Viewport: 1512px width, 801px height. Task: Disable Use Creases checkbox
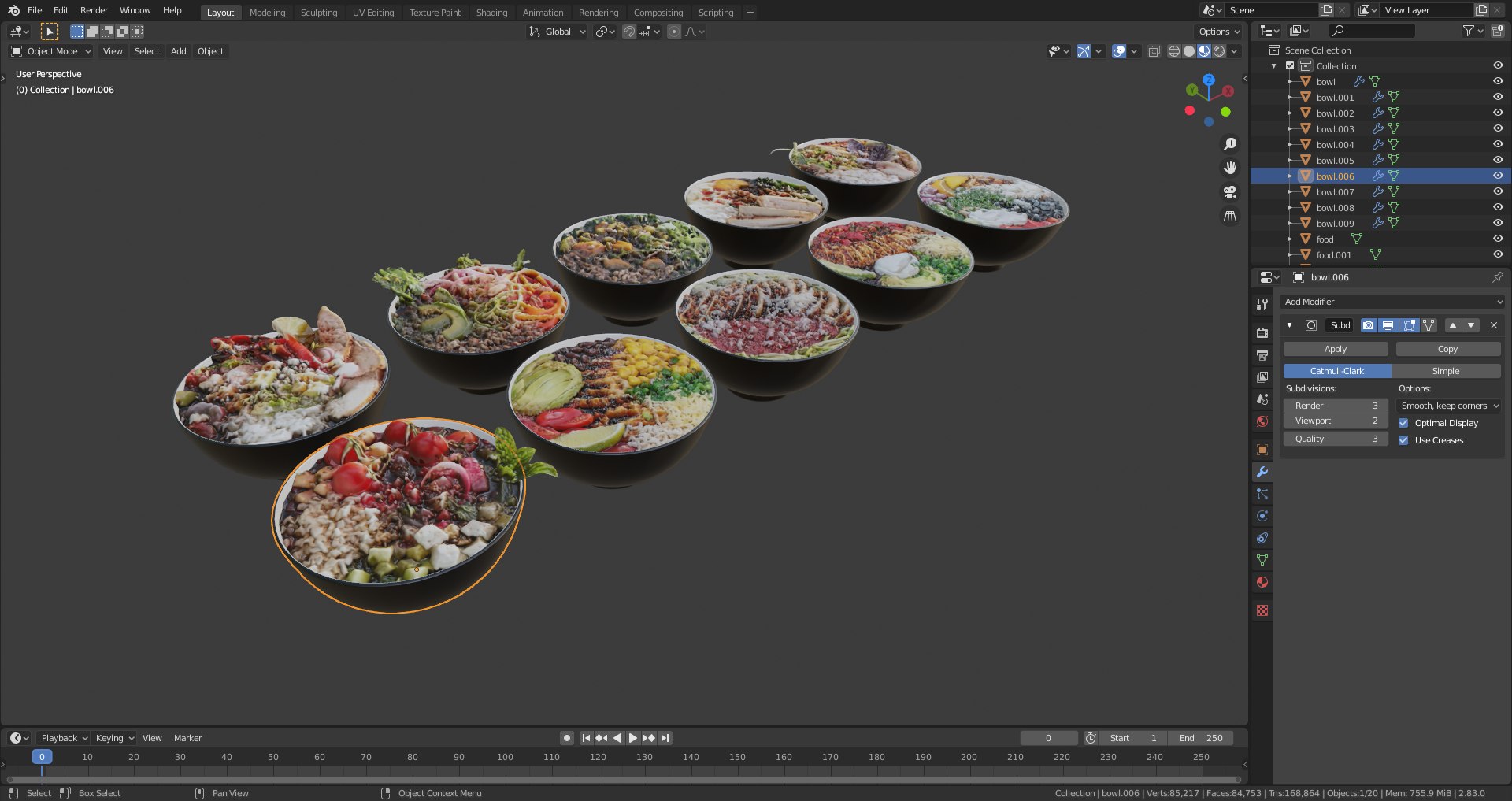(x=1403, y=440)
